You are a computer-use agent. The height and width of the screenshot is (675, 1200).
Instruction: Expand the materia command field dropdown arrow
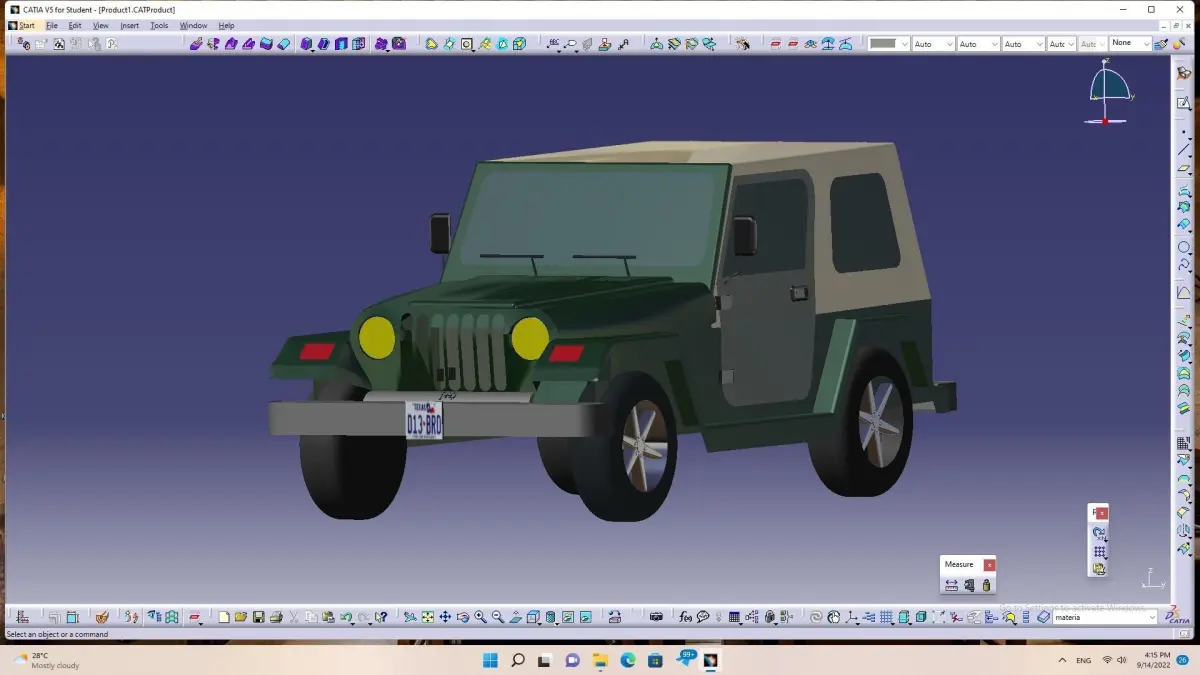[1152, 617]
